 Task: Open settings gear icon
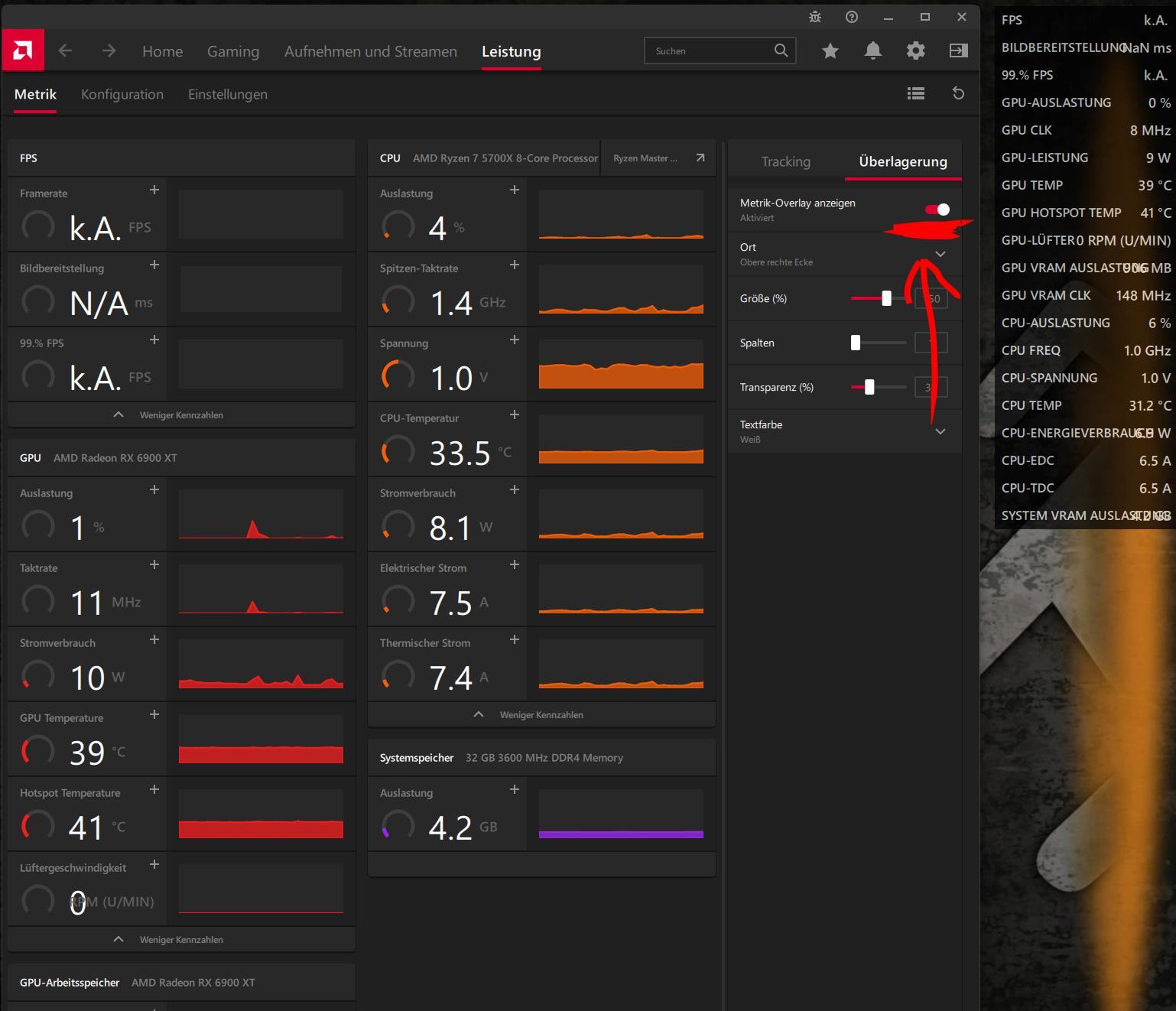915,51
